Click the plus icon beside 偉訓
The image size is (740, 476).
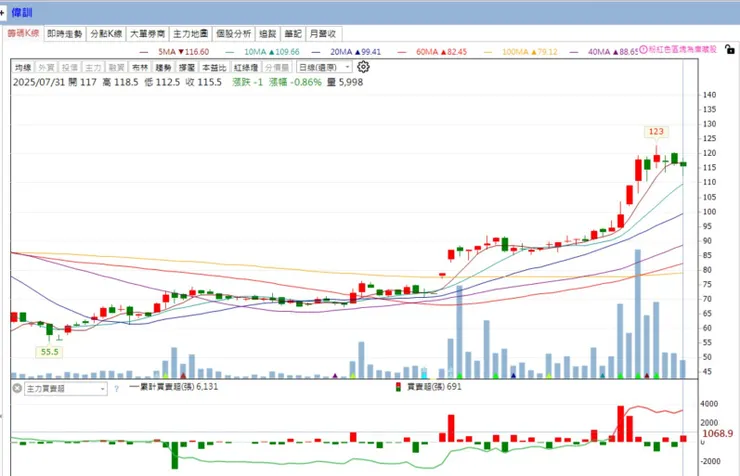pos(2,13)
